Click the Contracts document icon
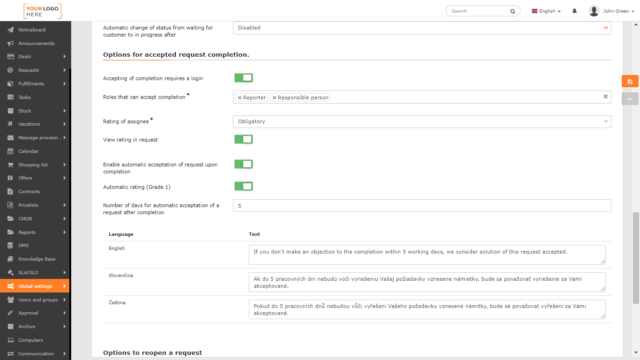Screen dimensions: 640x360 click(x=11, y=191)
